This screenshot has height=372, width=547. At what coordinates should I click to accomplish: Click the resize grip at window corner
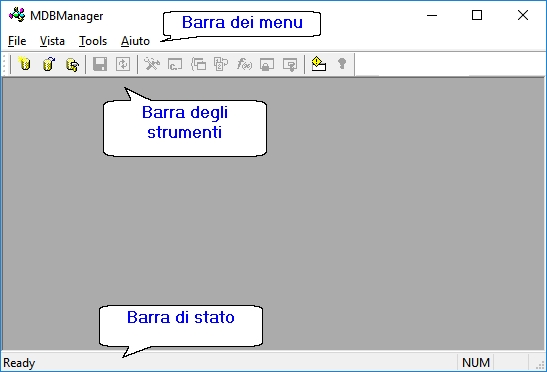tap(540, 365)
